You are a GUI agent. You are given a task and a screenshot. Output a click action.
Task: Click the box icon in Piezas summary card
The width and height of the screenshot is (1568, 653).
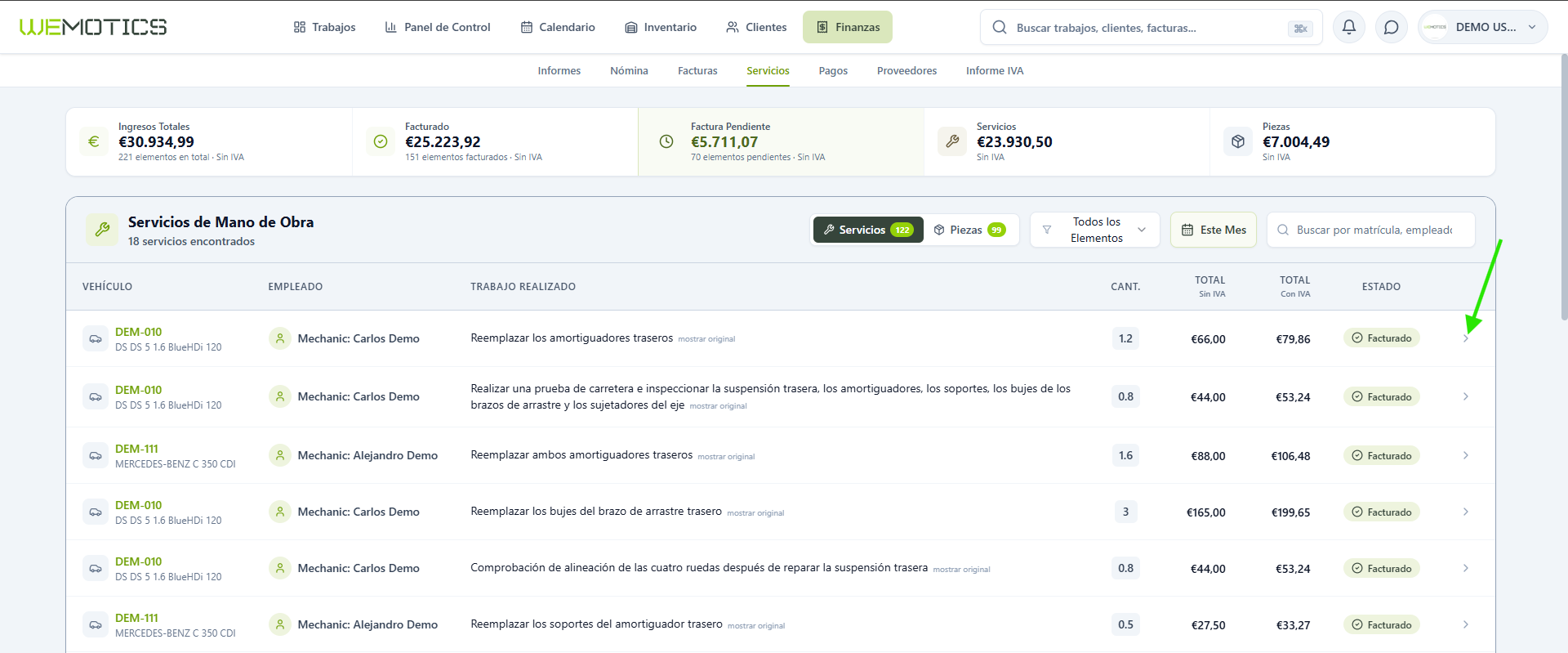pyautogui.click(x=1238, y=141)
